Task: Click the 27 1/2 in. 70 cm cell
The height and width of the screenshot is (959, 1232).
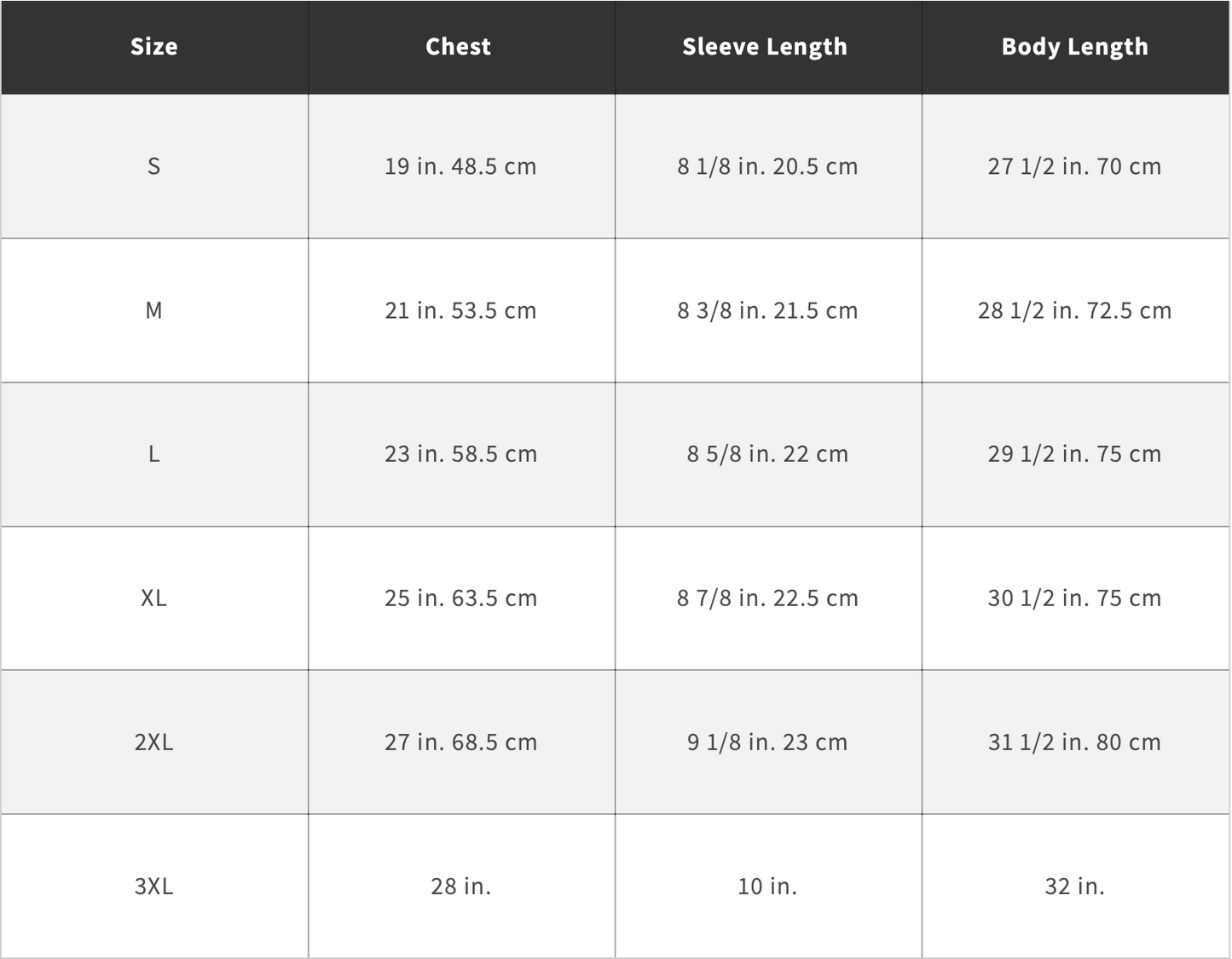Action: (x=1074, y=166)
